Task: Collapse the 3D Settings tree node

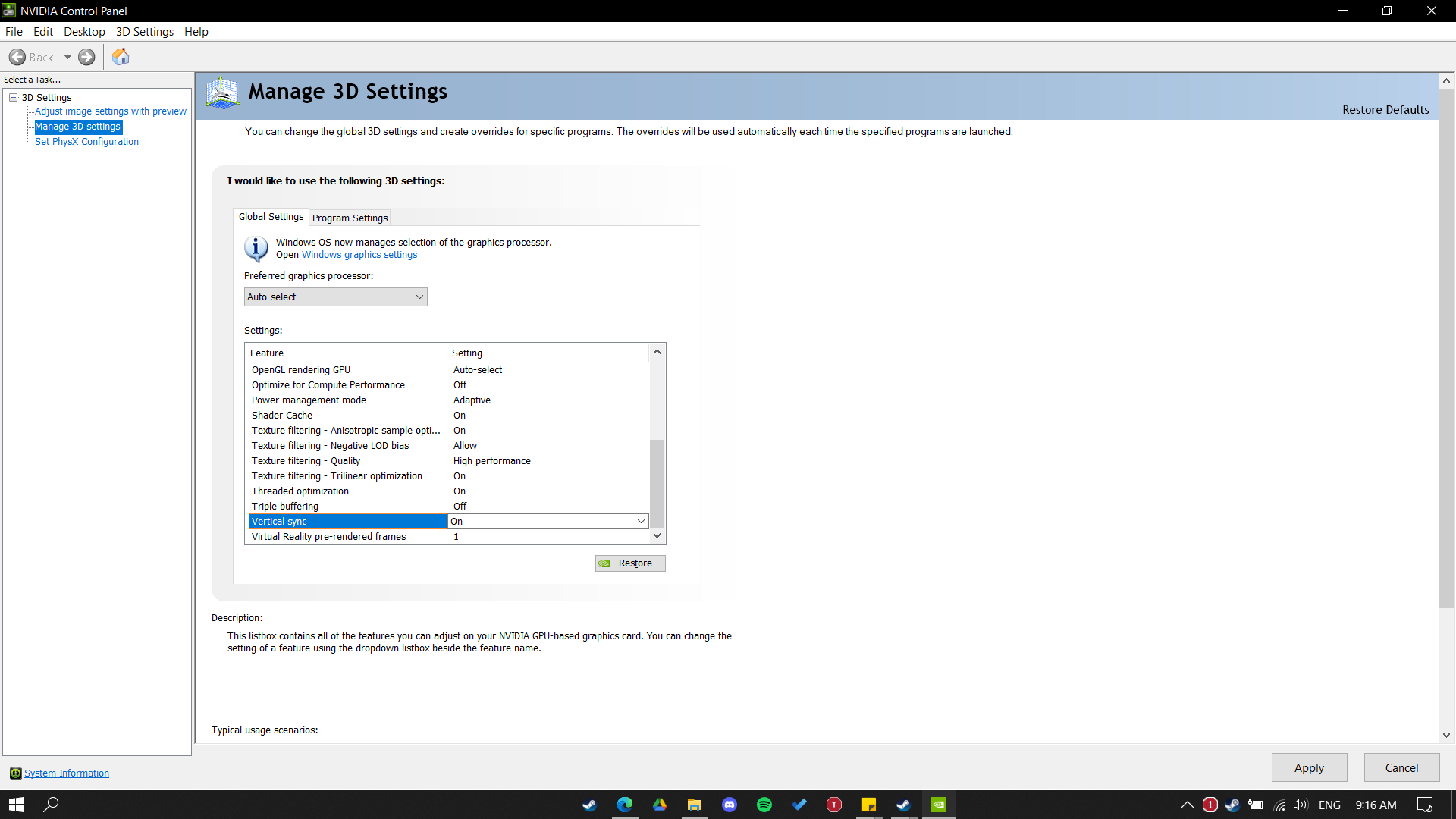Action: [14, 97]
